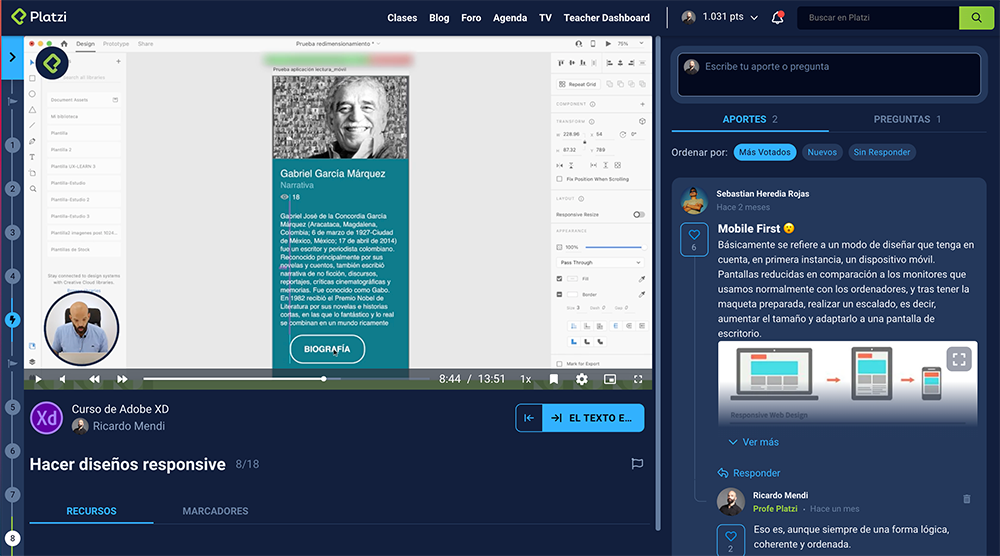Click Responder under the first comment
Viewport: 1000px width, 556px height.
pos(749,473)
